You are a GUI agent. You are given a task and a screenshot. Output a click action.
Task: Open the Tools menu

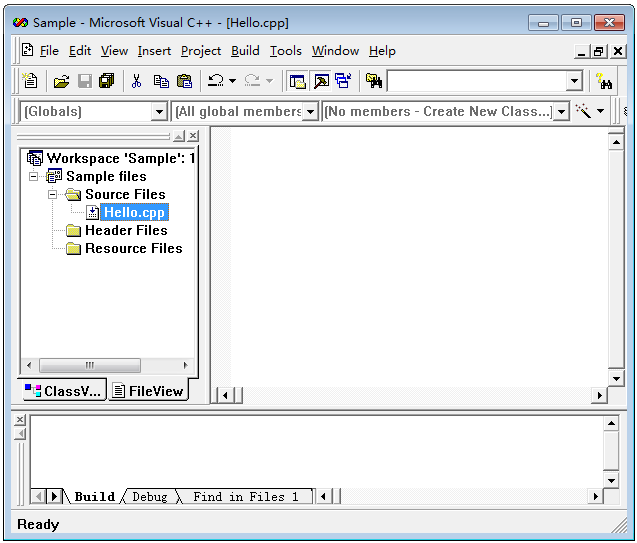coord(286,51)
